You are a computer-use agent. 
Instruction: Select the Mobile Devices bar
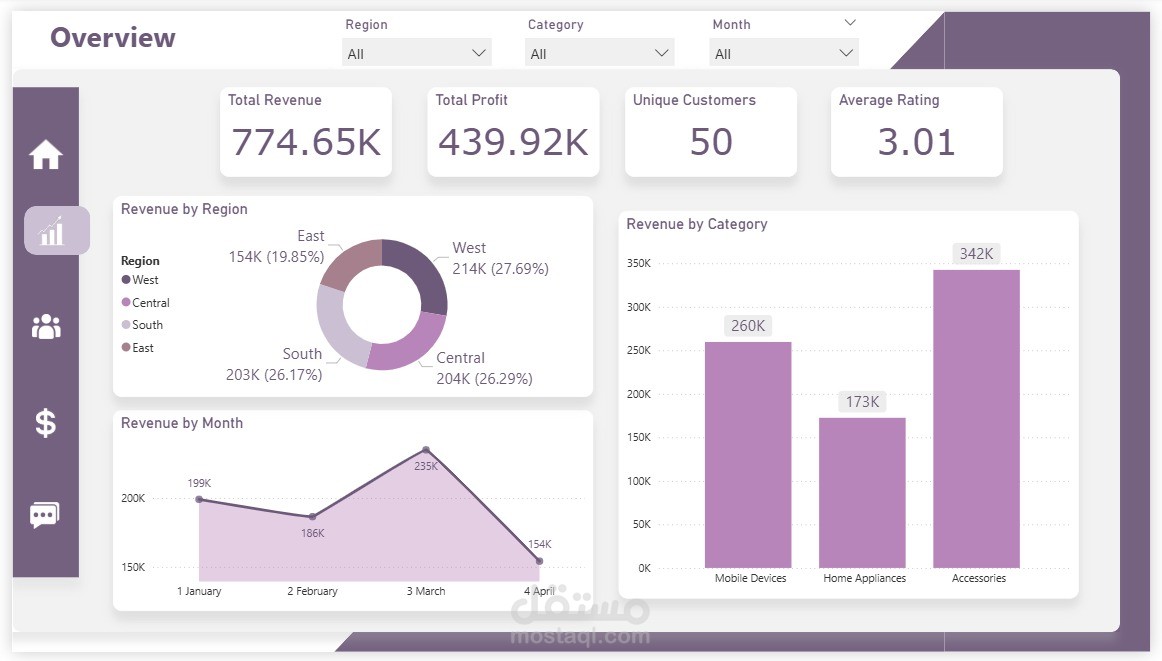click(748, 454)
